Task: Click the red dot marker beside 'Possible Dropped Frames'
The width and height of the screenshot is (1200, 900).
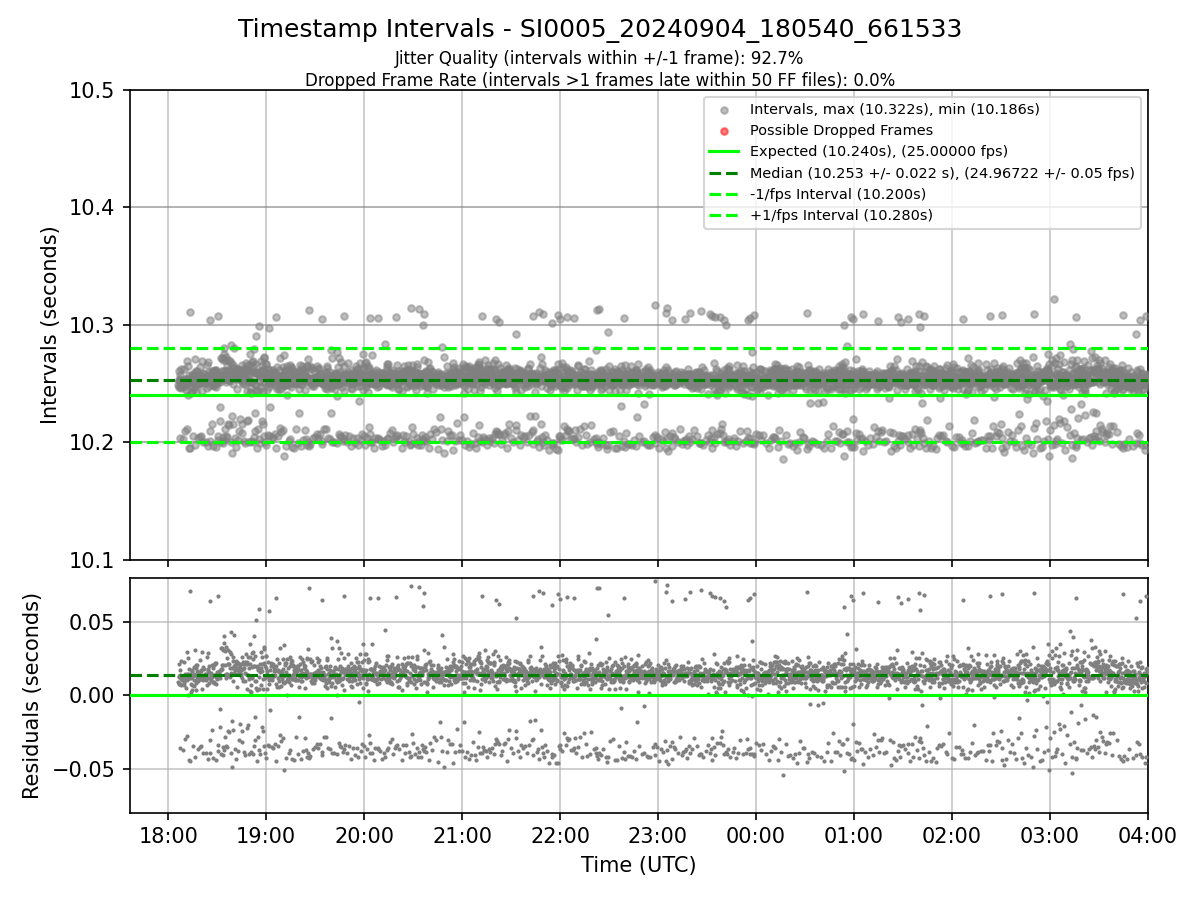Action: (725, 131)
